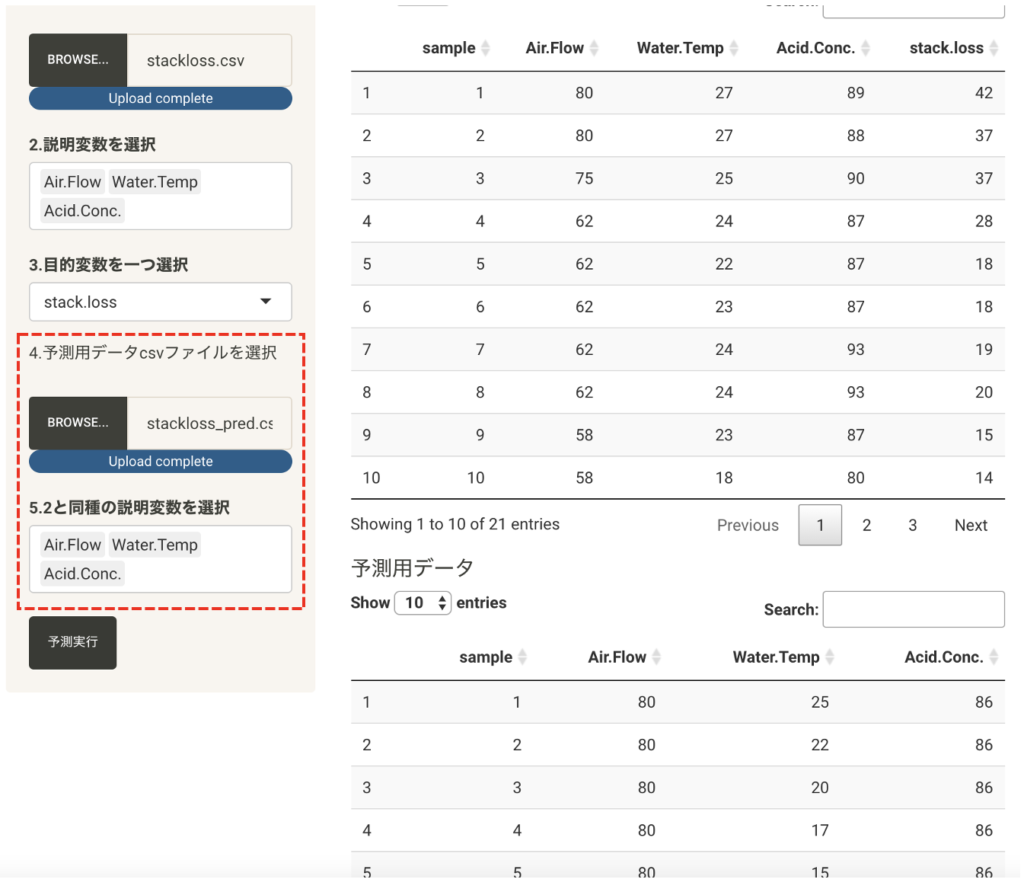This screenshot has width=1024, height=892.
Task: Click the 予測実行 button
Action: (72, 642)
